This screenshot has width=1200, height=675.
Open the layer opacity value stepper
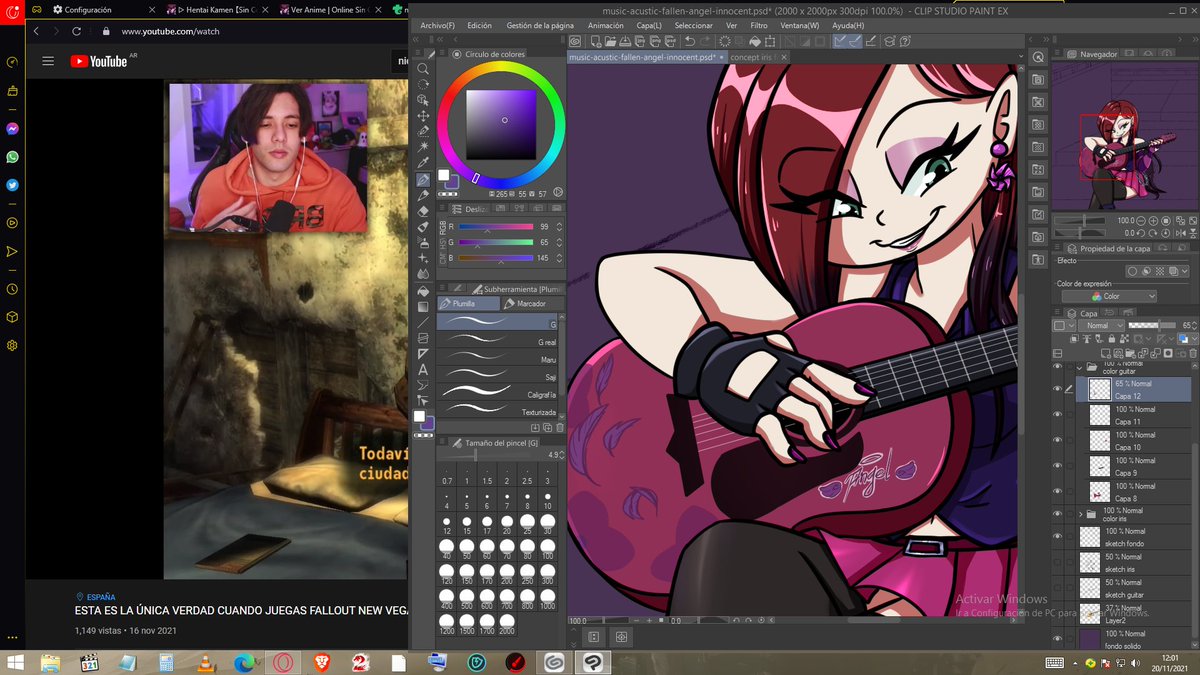click(x=1194, y=326)
